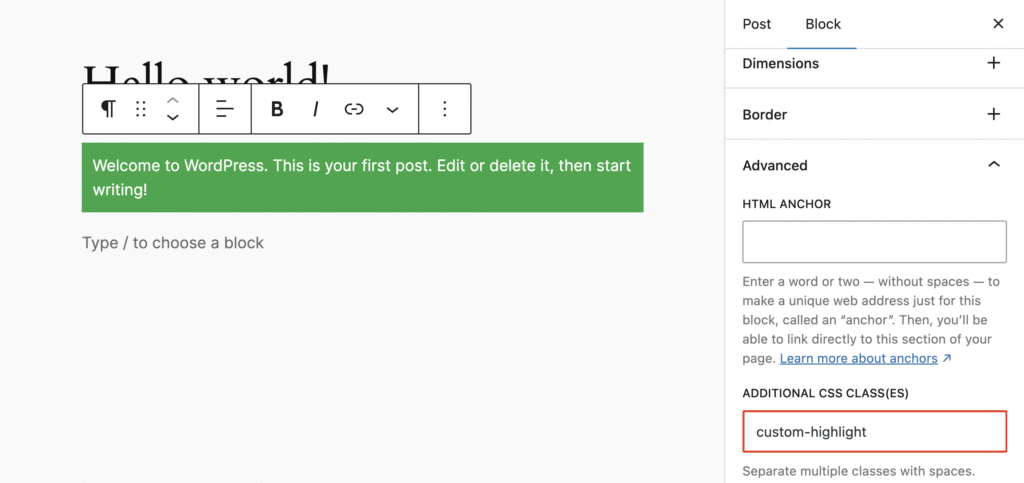Move the block down

click(173, 118)
